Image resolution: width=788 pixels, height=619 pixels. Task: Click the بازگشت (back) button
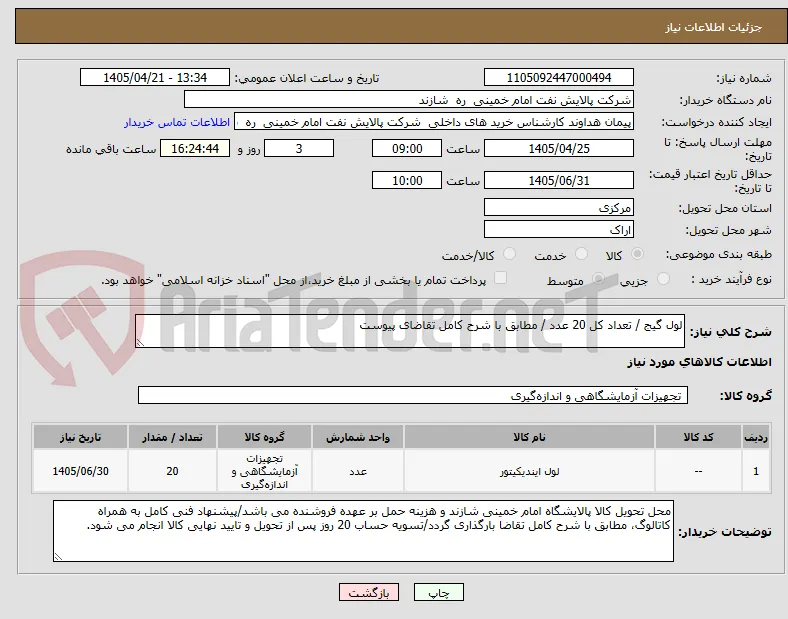click(x=368, y=592)
